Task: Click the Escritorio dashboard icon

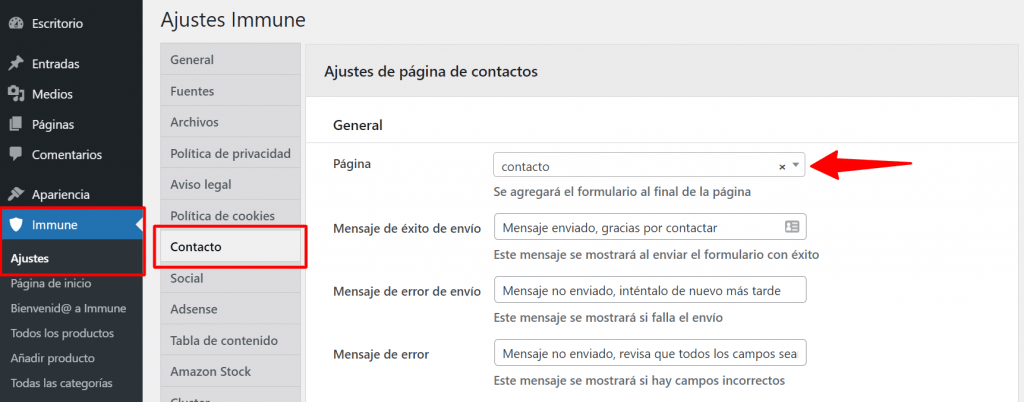Action: [16, 23]
